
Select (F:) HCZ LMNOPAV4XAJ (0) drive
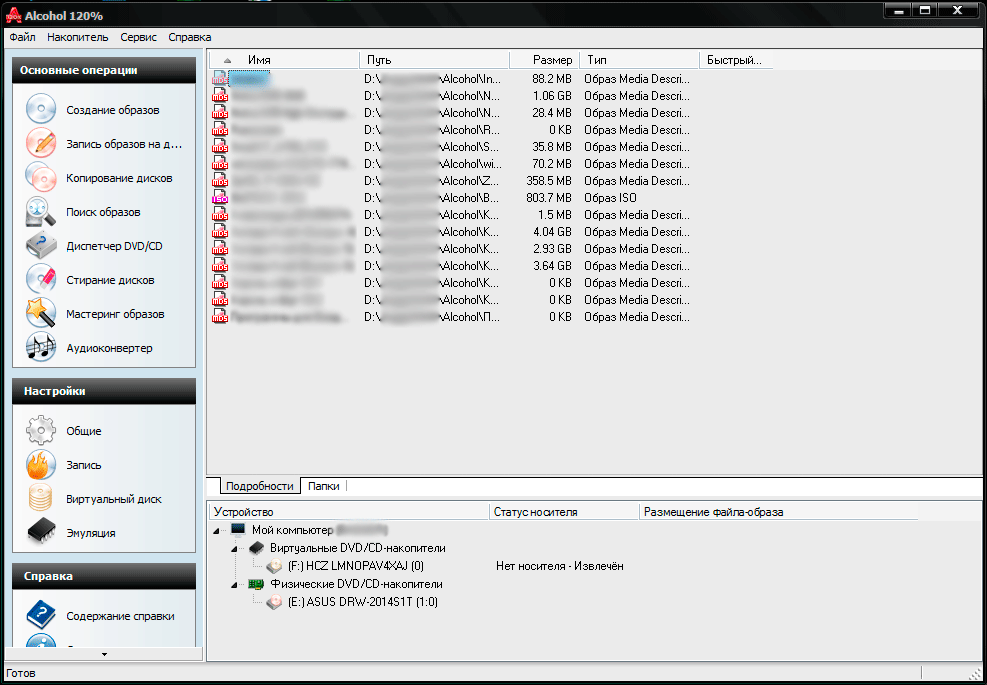(x=355, y=566)
